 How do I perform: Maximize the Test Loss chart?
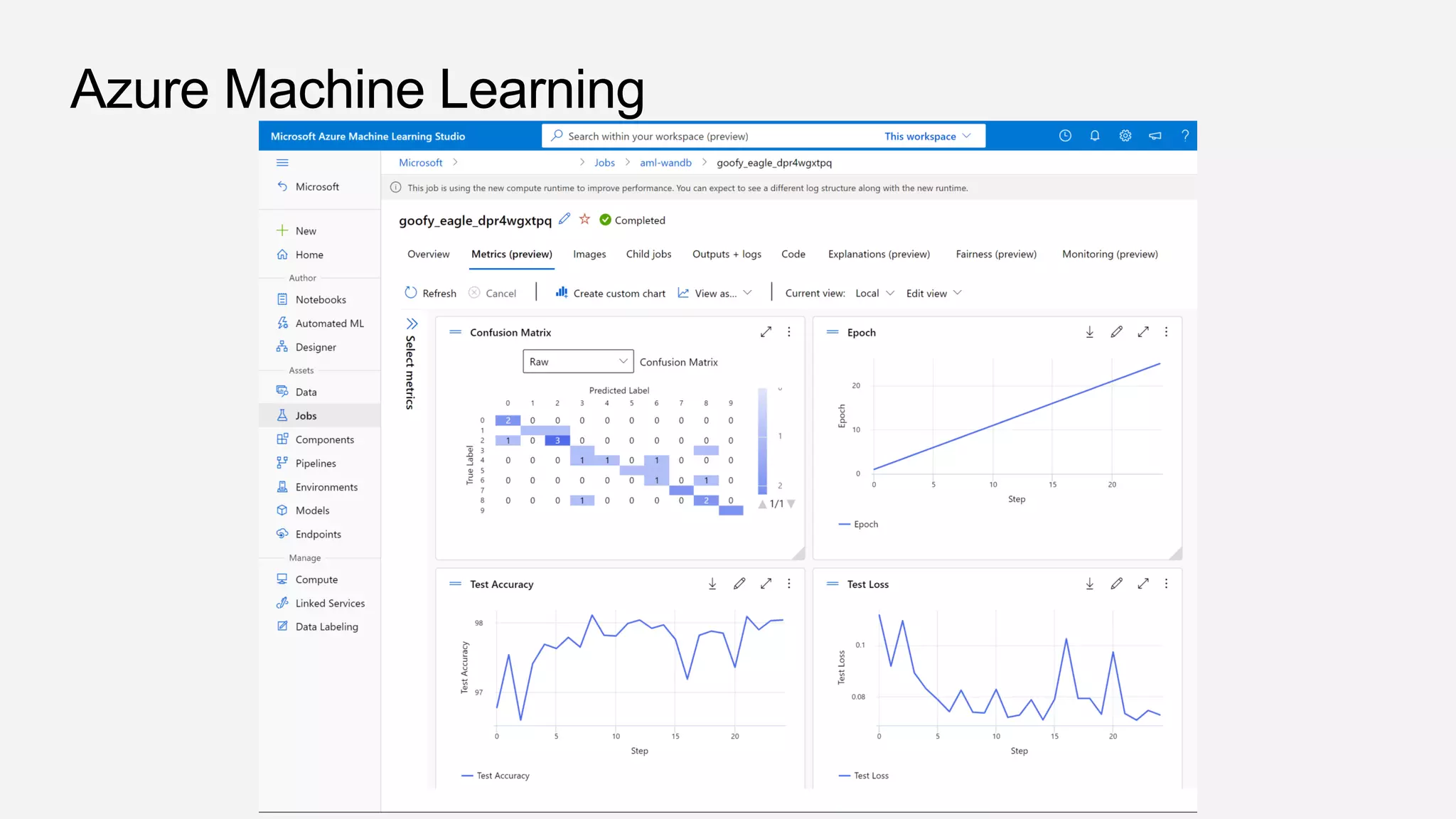tap(1143, 584)
